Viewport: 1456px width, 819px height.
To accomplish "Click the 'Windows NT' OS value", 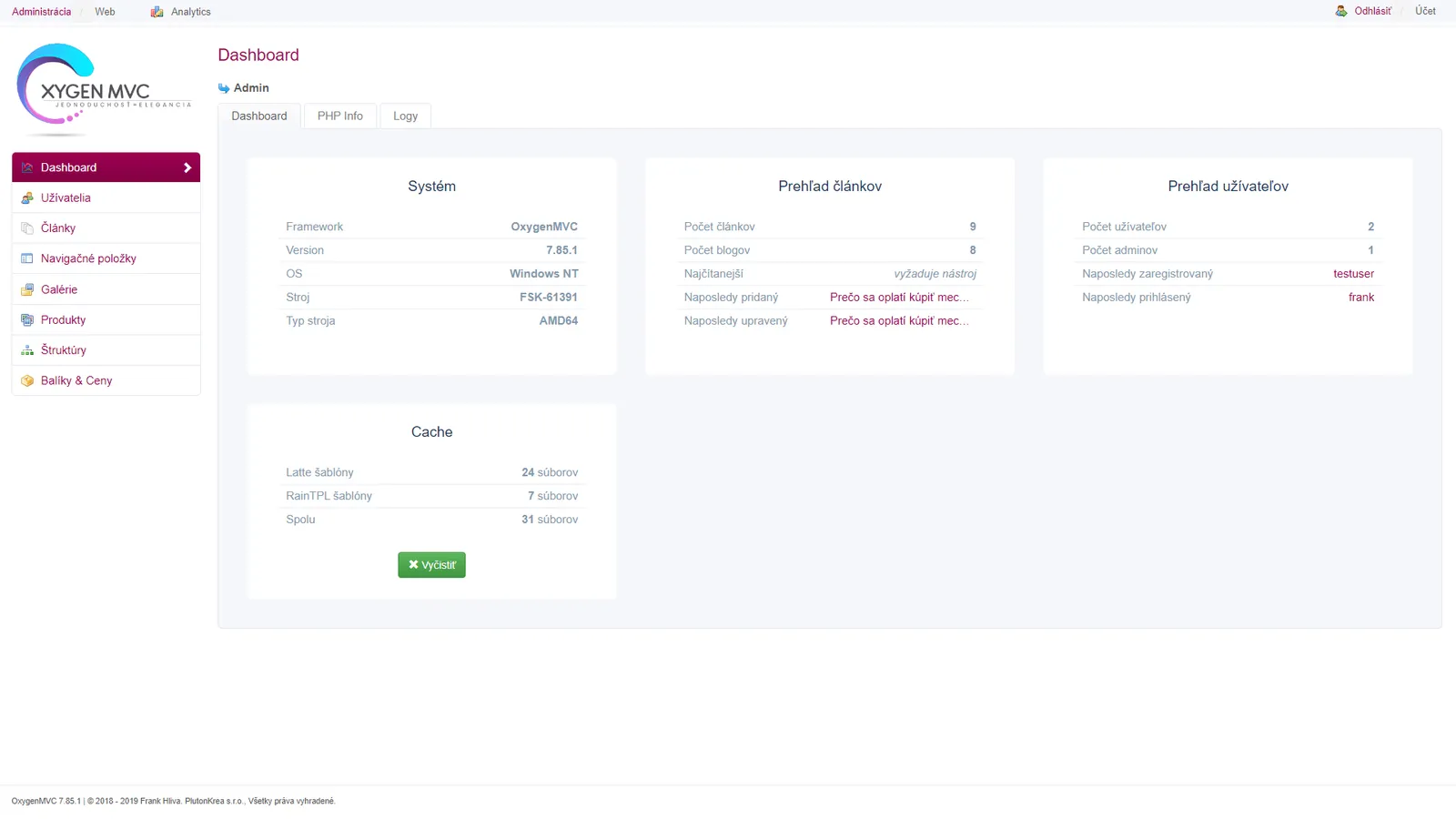I will 543,274.
